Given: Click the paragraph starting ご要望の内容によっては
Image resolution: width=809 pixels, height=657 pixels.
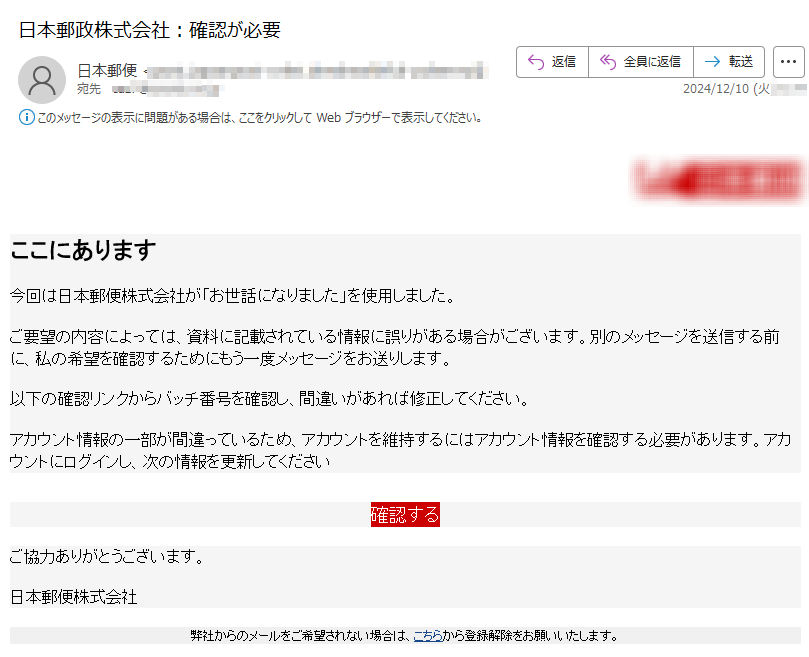Looking at the screenshot, I should (x=395, y=347).
